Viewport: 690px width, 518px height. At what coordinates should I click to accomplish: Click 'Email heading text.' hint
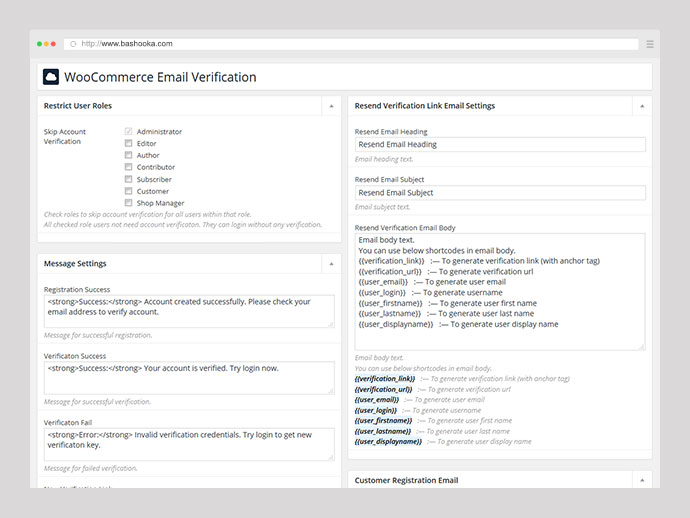pyautogui.click(x=384, y=159)
